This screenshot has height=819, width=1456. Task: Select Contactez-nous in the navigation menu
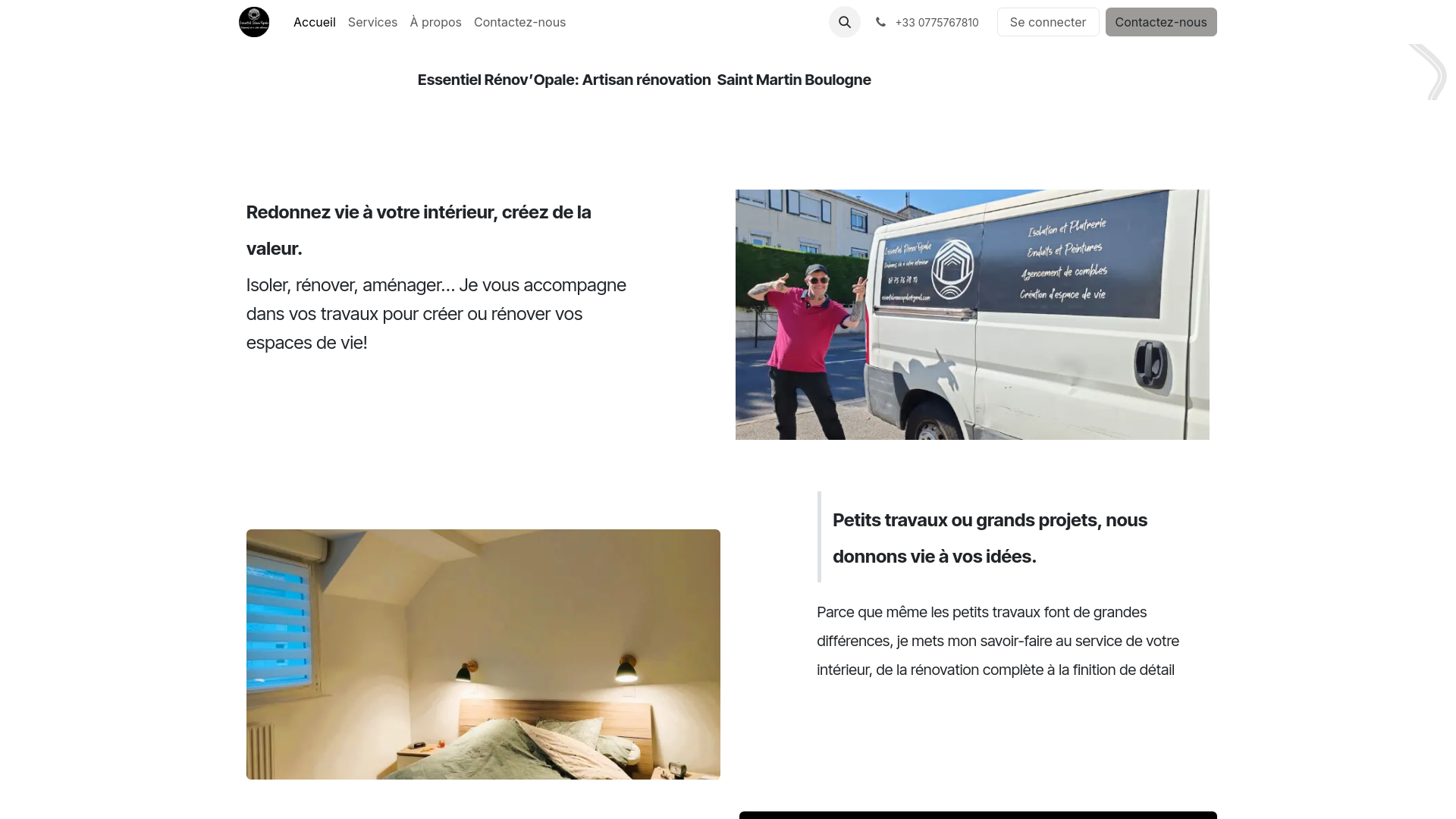[x=519, y=22]
